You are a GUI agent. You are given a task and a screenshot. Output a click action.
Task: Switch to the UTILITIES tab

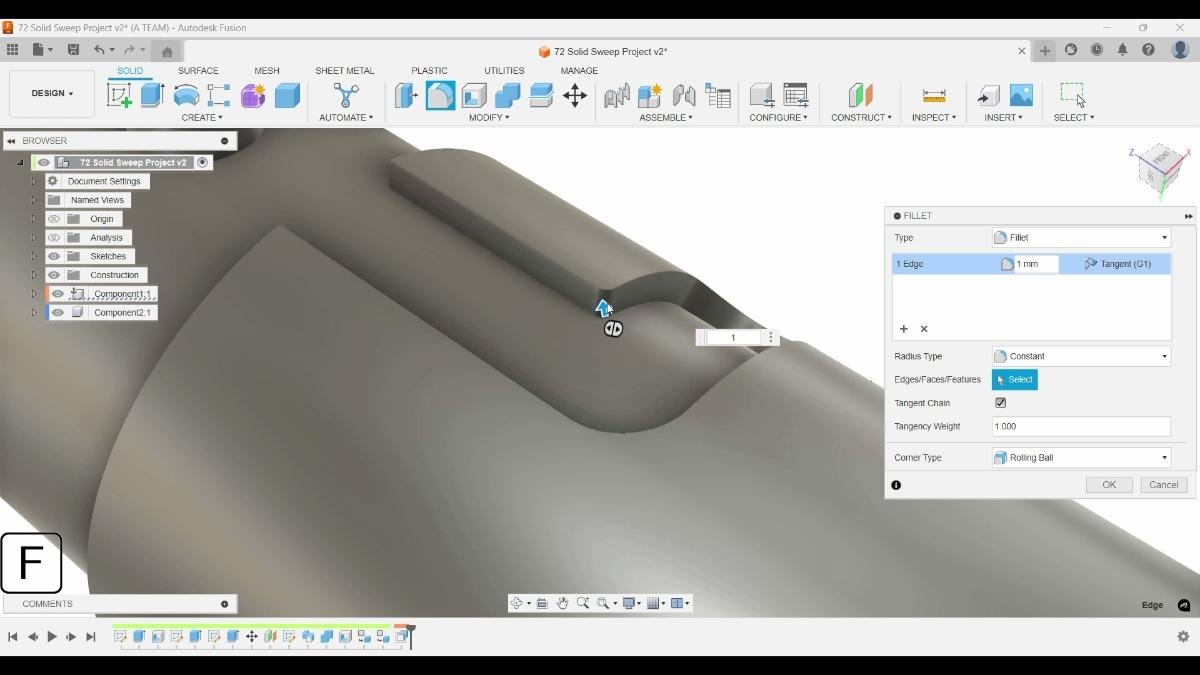pyautogui.click(x=504, y=71)
